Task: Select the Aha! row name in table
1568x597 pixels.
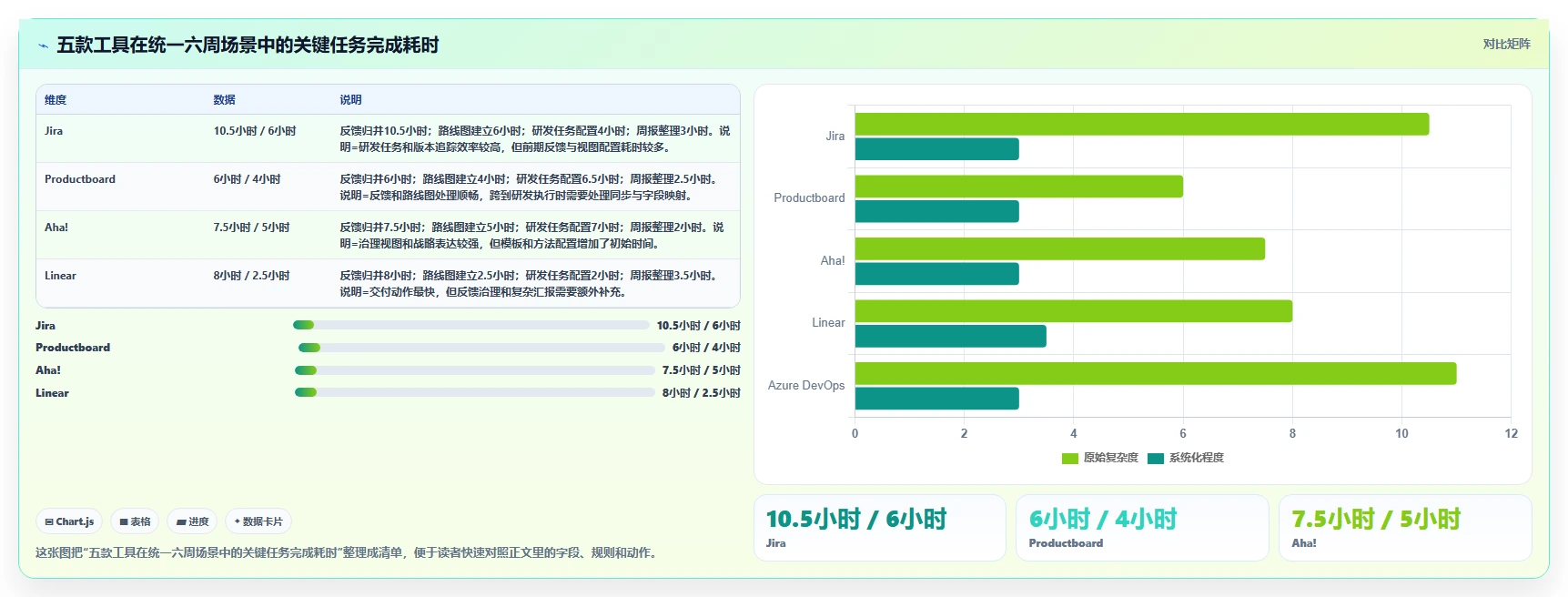Action: 56,228
